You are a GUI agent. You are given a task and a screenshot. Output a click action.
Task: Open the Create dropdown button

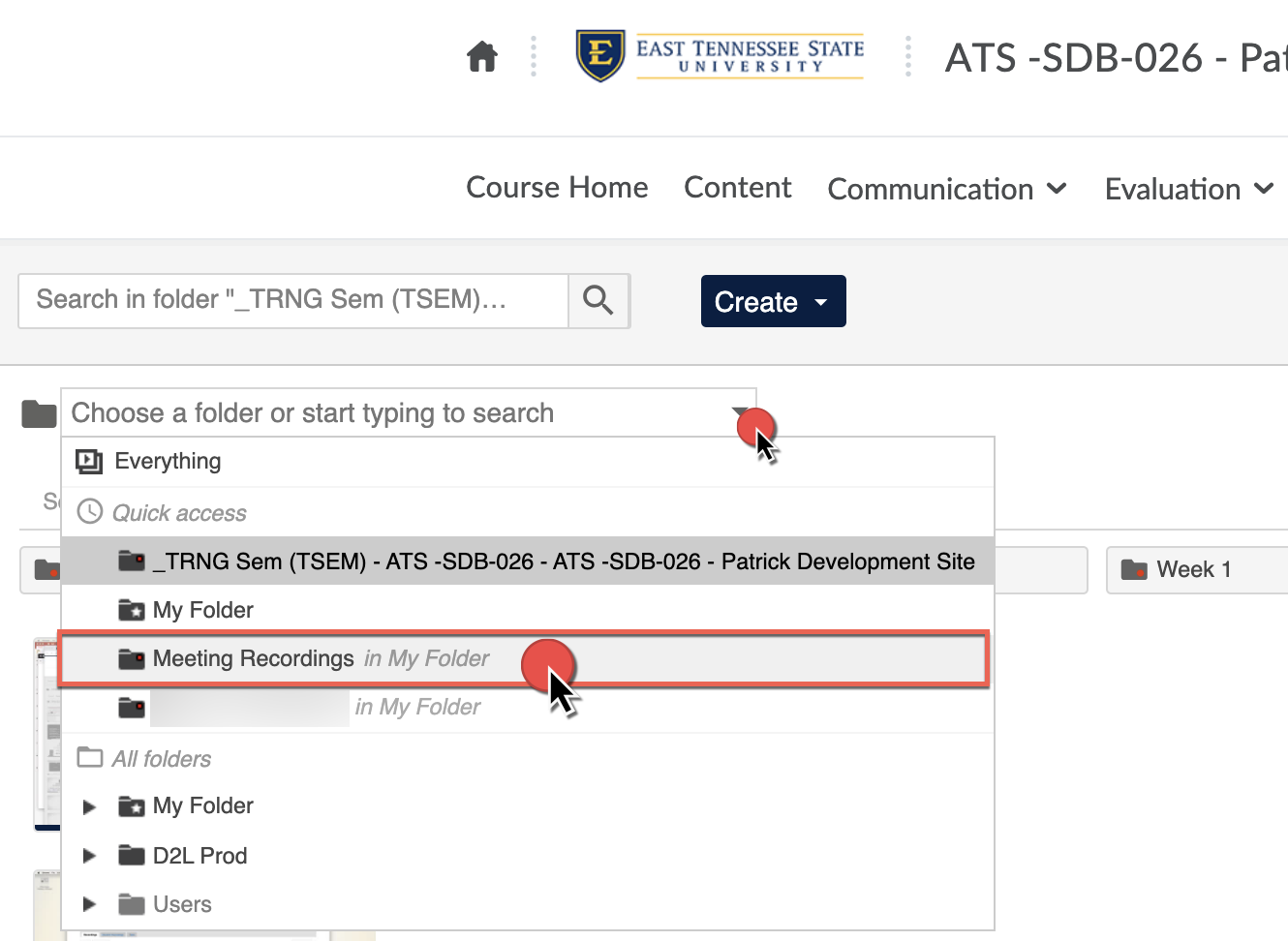(772, 301)
